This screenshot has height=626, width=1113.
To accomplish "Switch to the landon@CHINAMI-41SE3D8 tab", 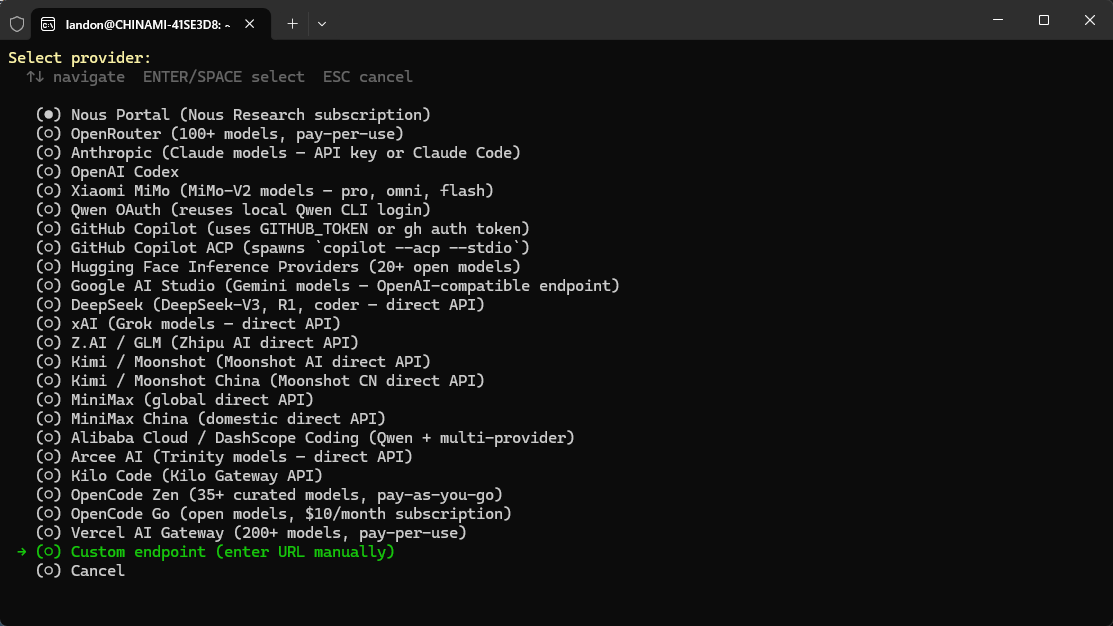I will [148, 23].
